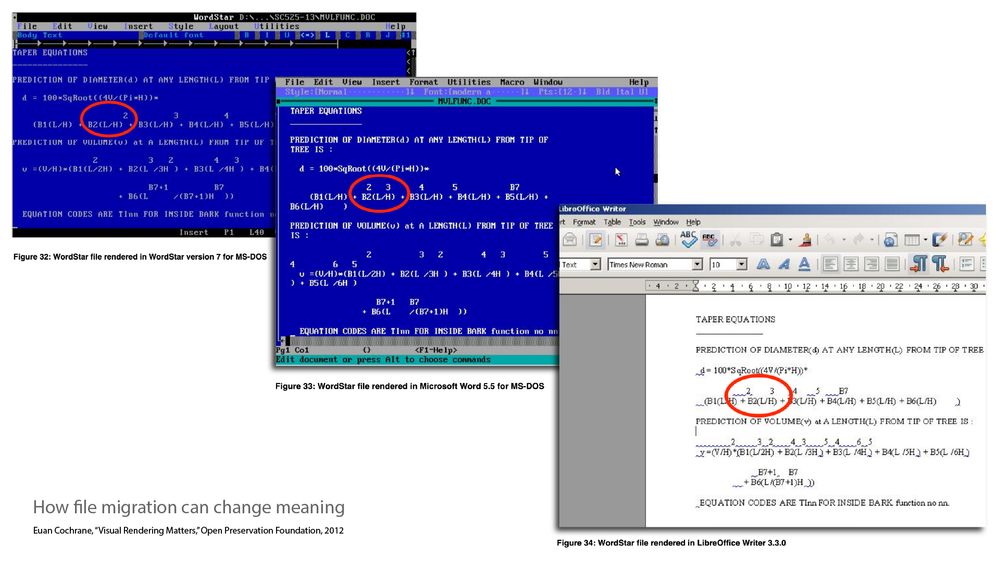Open Format menu in MS Word 5.5
This screenshot has height=563, width=1000.
(423, 82)
